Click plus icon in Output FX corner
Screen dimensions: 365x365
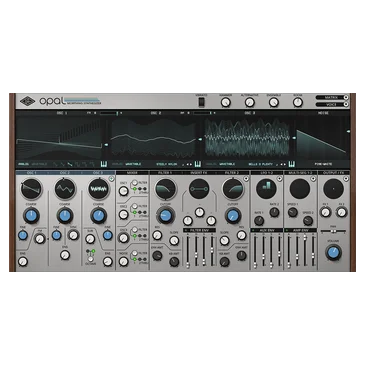coord(346,179)
